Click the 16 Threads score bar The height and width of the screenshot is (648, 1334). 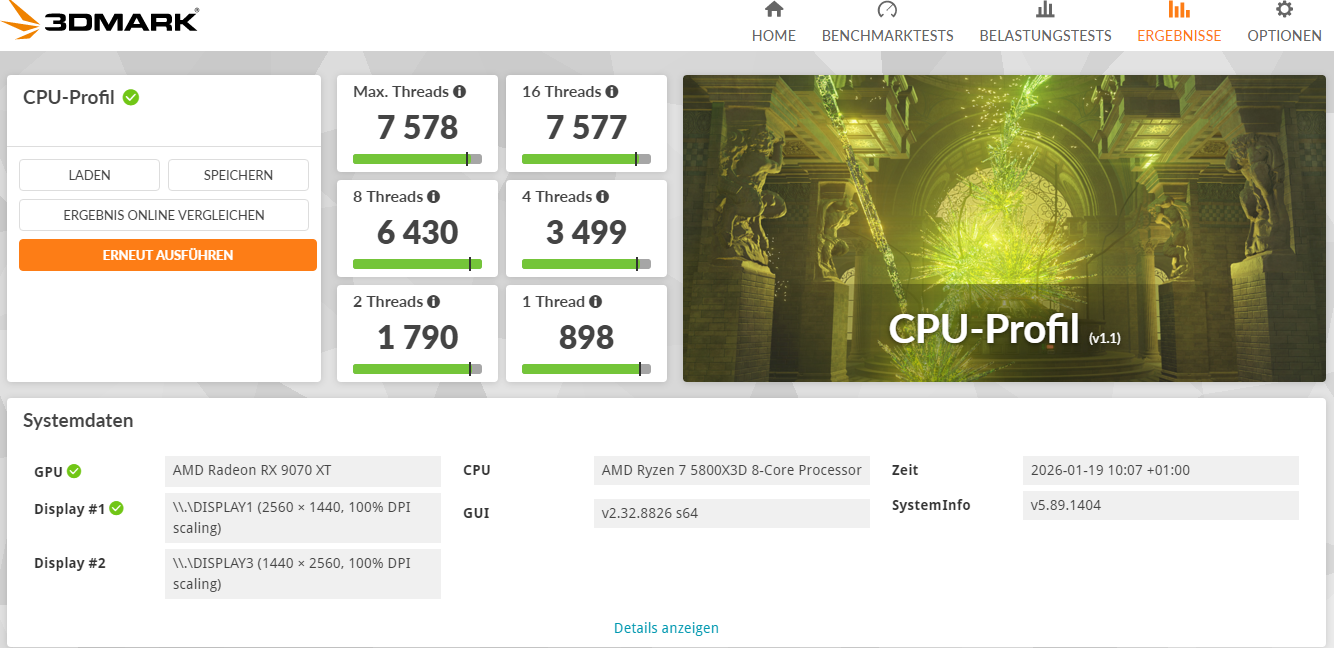(x=586, y=159)
